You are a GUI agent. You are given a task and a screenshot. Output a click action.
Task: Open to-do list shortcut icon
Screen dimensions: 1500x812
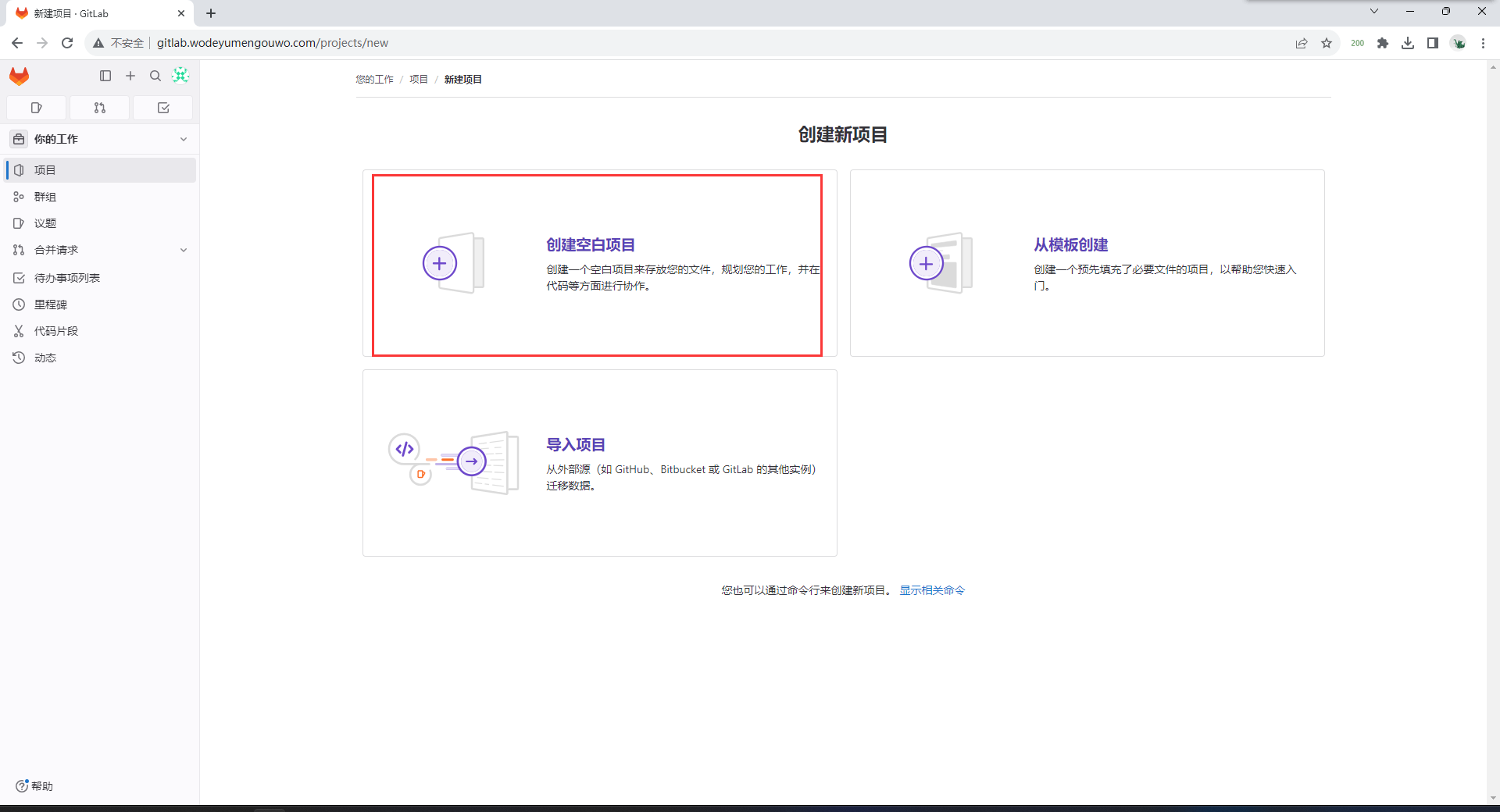coord(163,108)
